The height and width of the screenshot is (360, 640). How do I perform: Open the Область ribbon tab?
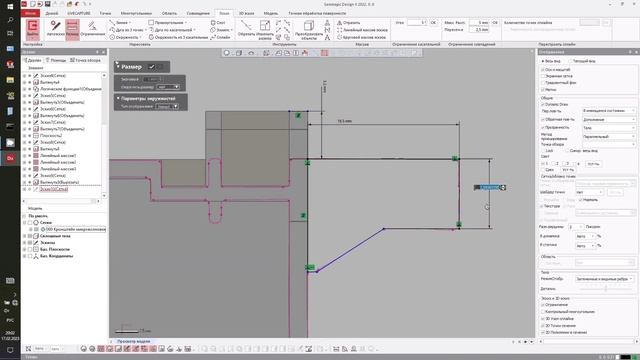(x=169, y=13)
